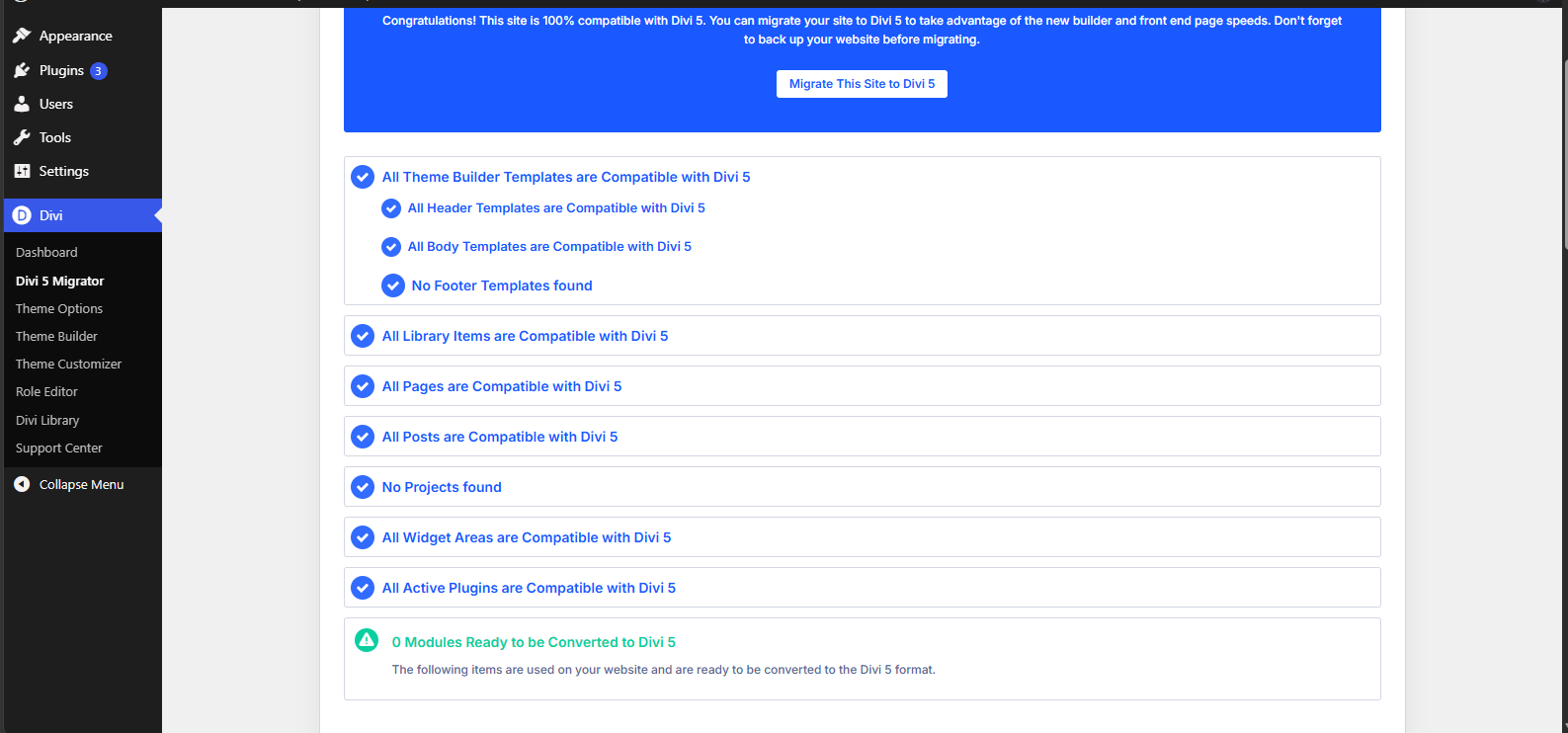Click checkmark icon beside No Footer Templates found
Screen dimensions: 1568x733
pos(393,285)
